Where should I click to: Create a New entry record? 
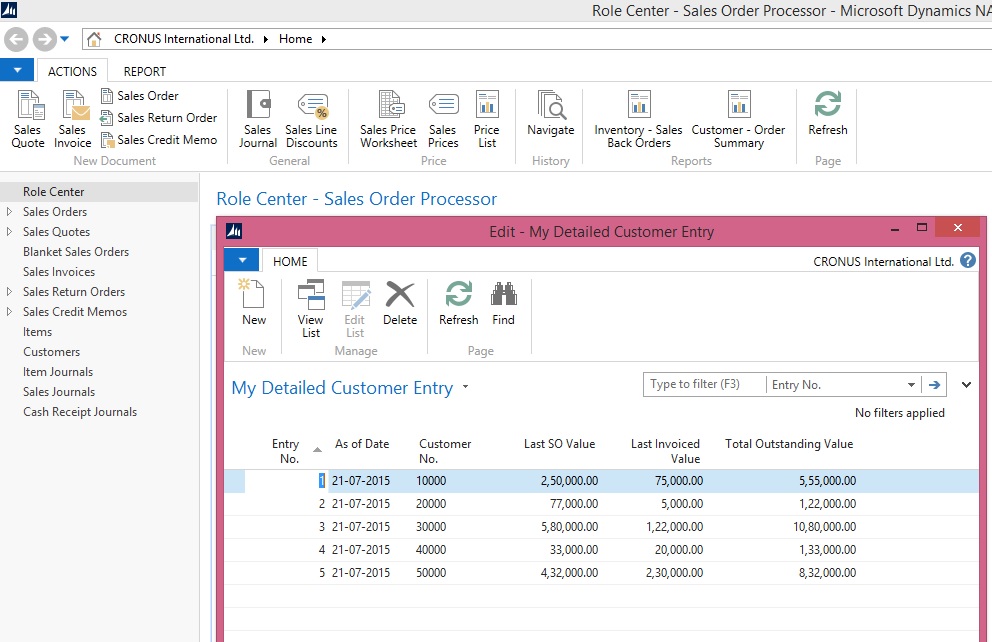point(254,303)
